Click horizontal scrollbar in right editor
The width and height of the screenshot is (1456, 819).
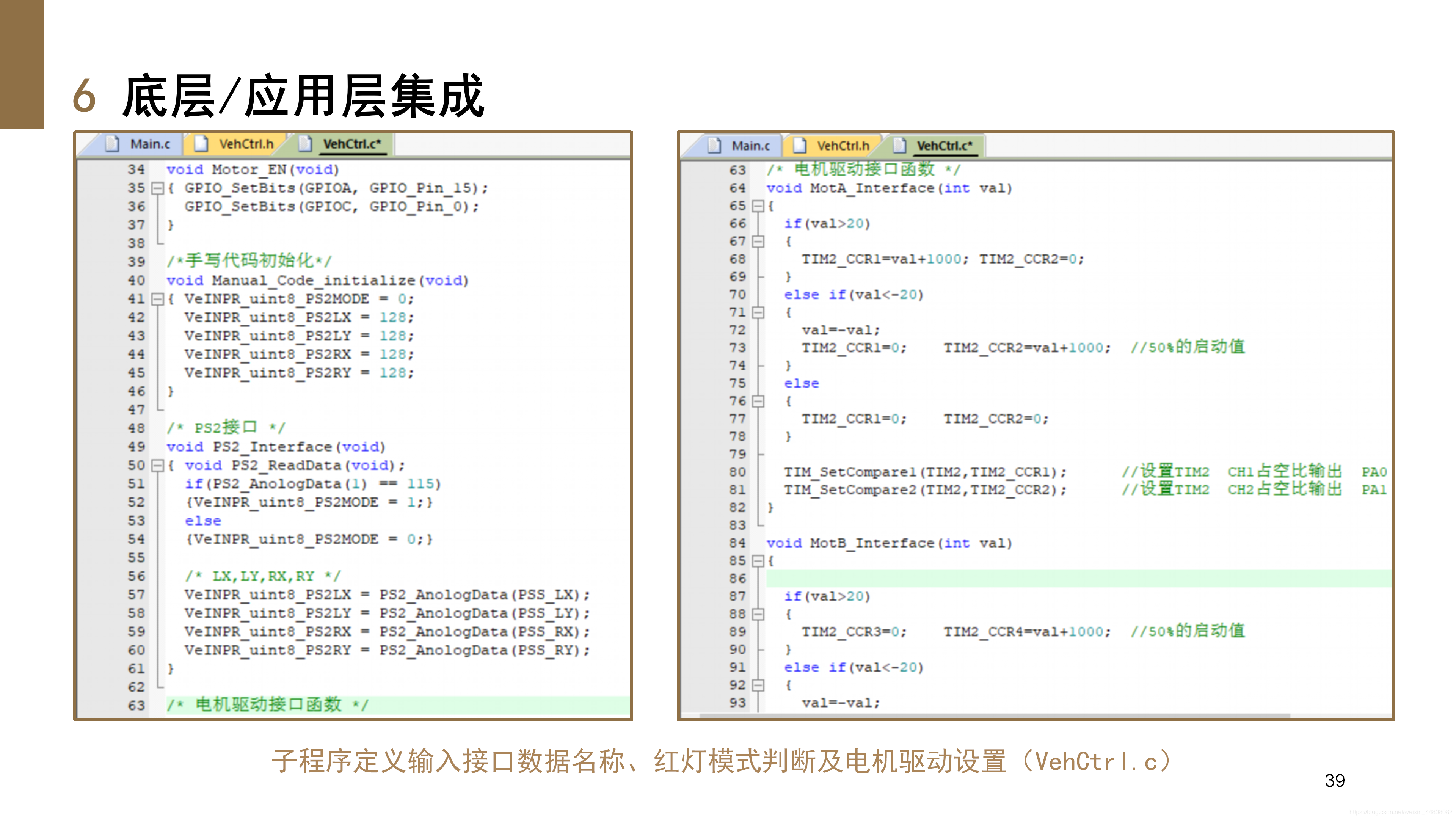click(995, 715)
